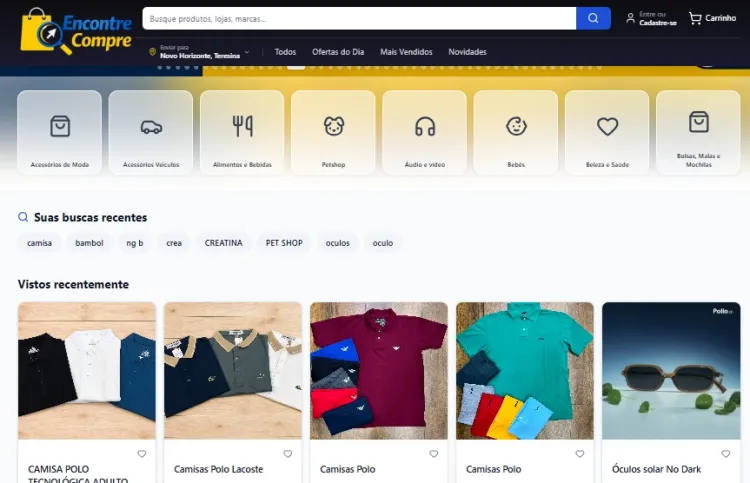Open Acessórios de Moda category
The height and width of the screenshot is (483, 750).
59,132
